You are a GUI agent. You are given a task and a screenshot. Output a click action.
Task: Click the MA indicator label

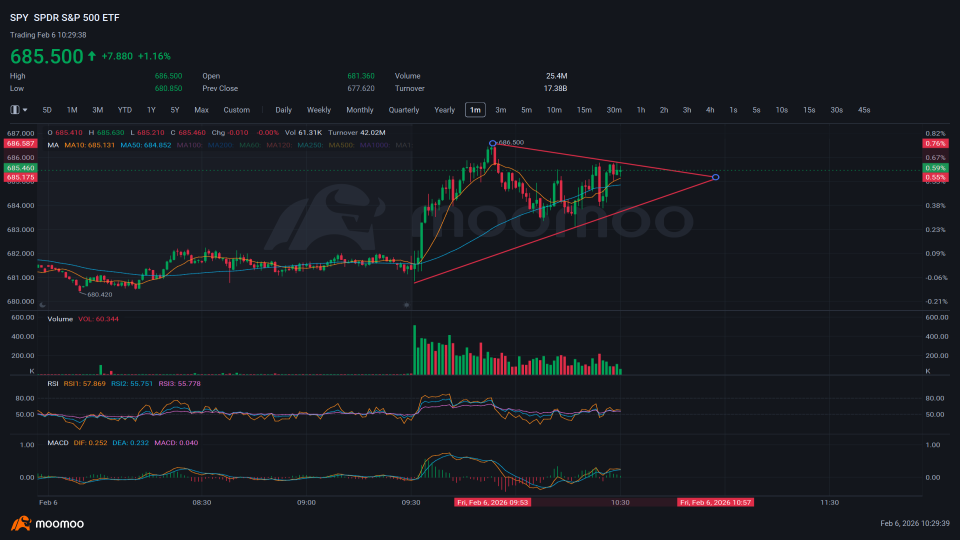53,145
